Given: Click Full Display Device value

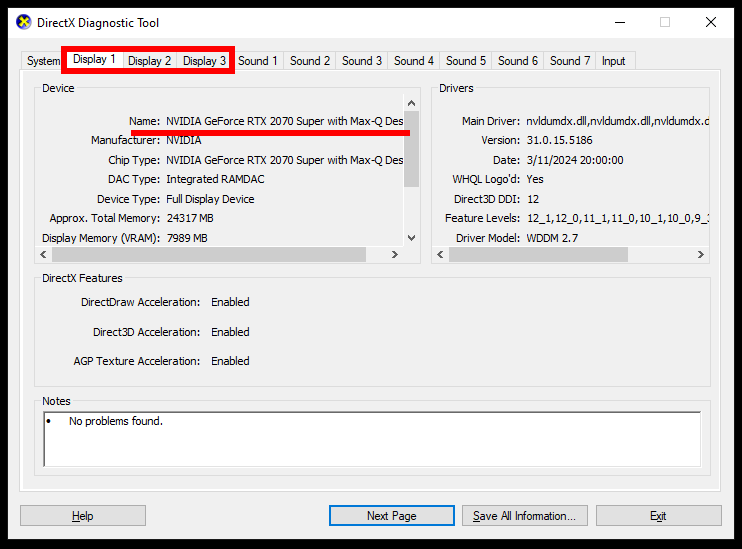Looking at the screenshot, I should 210,199.
